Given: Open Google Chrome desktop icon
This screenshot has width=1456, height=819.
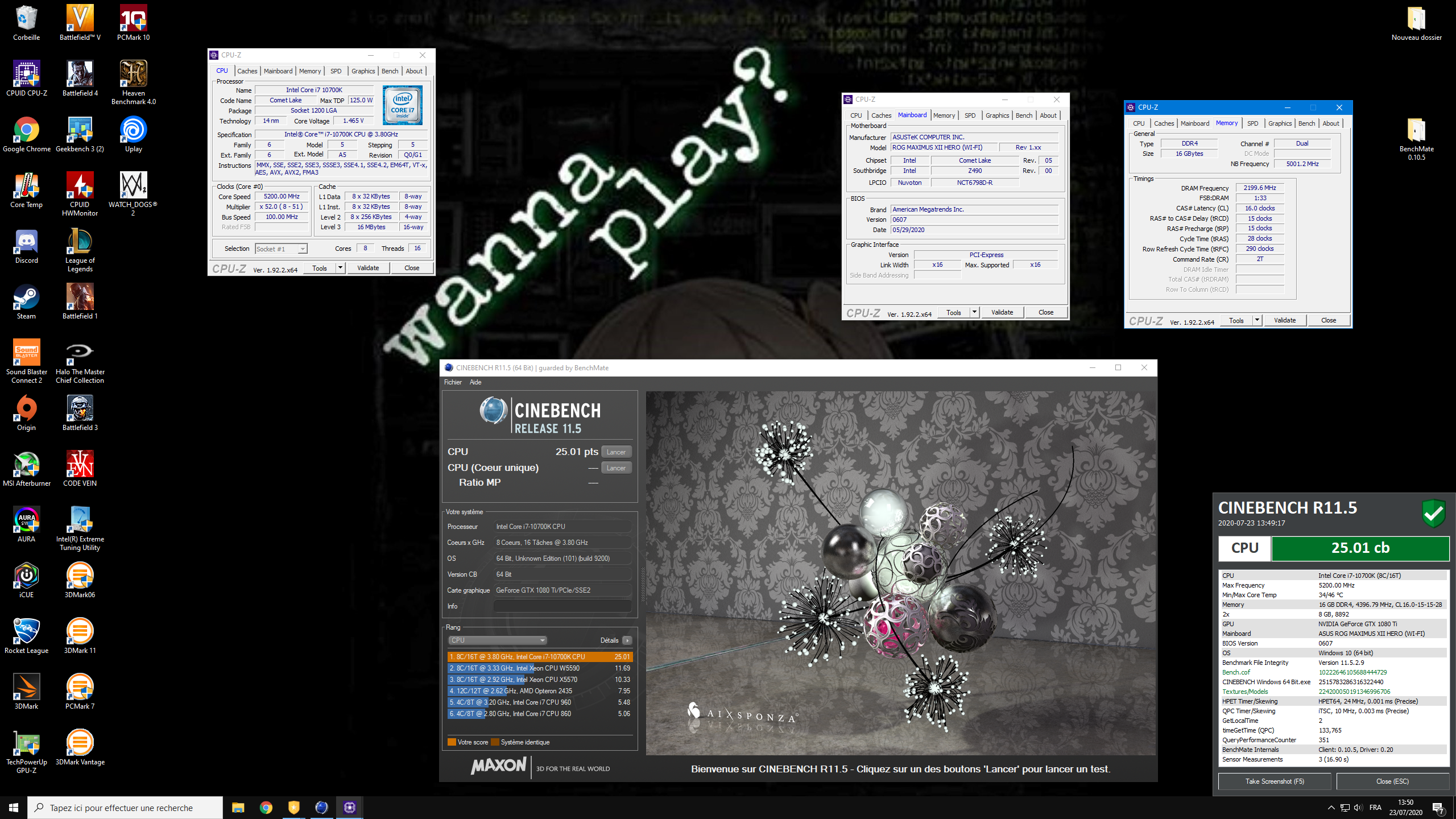Looking at the screenshot, I should [26, 135].
